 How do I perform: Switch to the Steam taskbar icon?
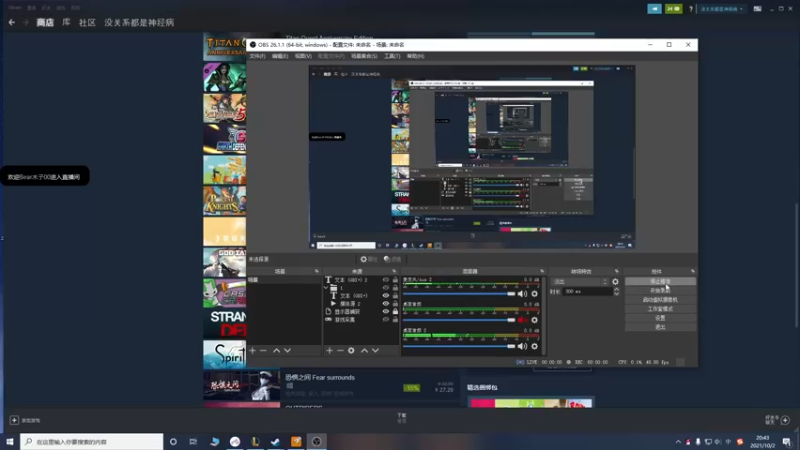pyautogui.click(x=276, y=441)
